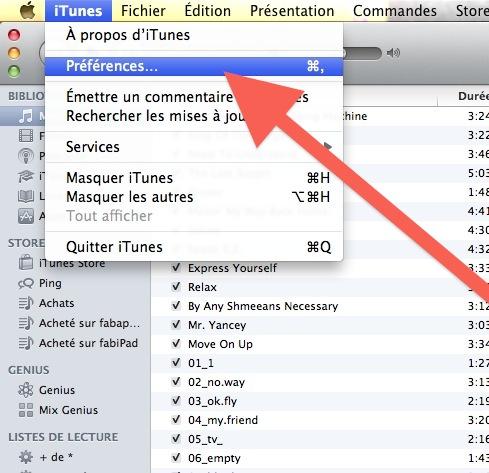
Task: Open the Présentation menu
Action: [x=292, y=11]
